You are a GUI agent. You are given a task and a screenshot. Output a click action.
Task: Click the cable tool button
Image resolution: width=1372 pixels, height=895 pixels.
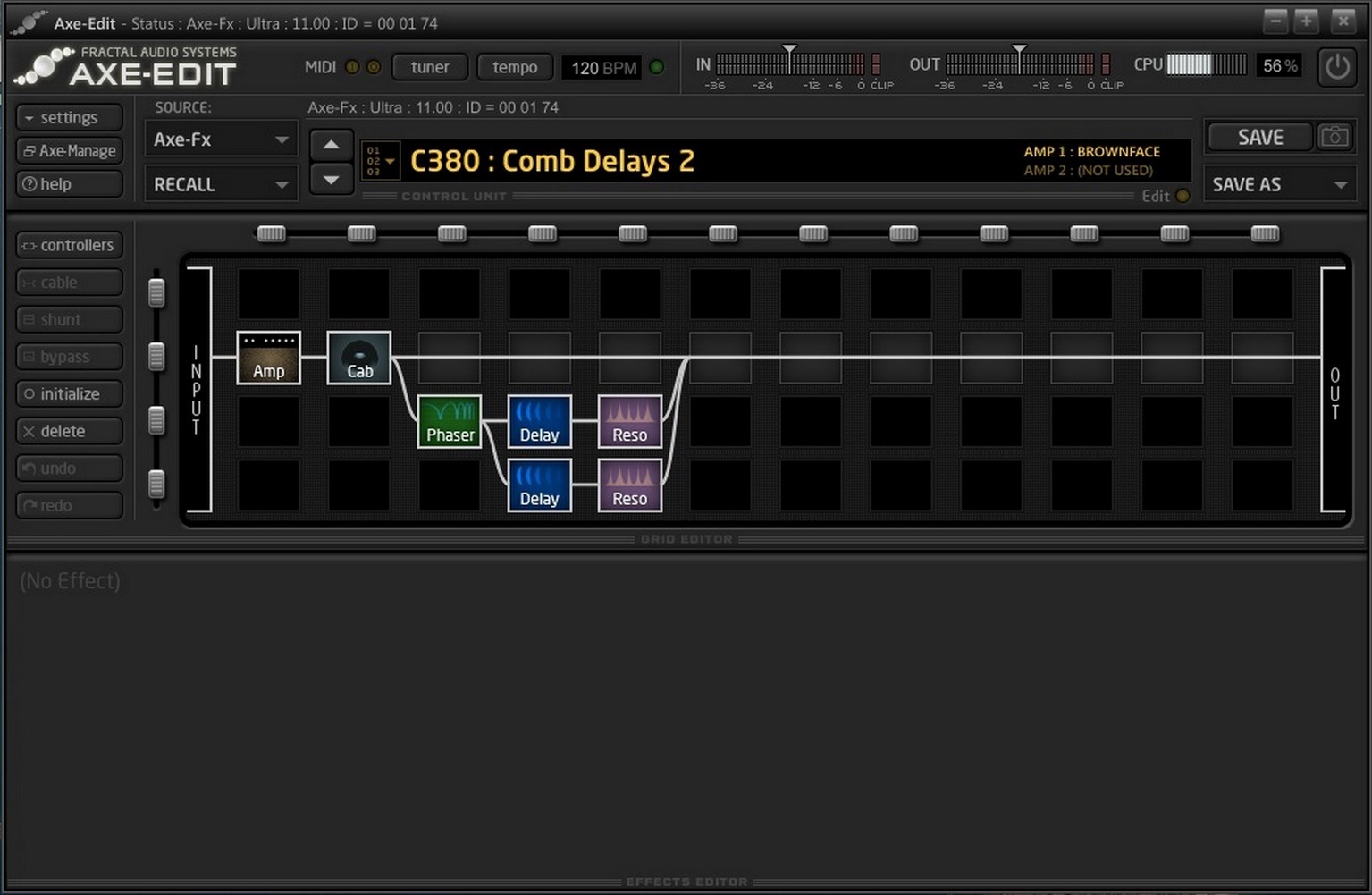[69, 283]
